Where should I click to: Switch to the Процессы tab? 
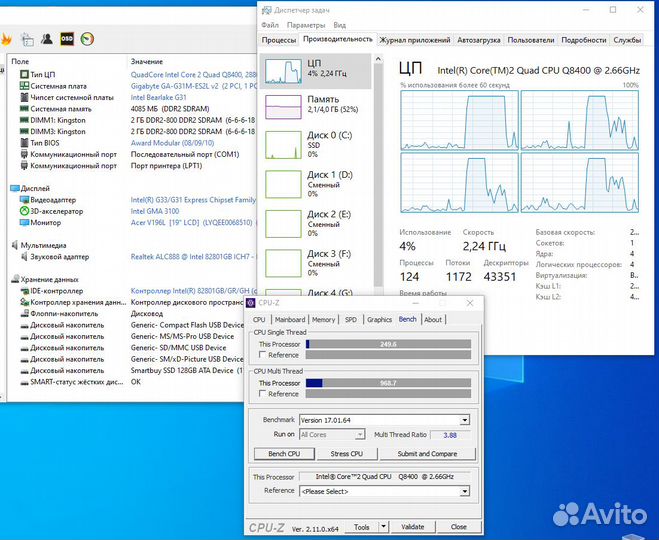[279, 40]
